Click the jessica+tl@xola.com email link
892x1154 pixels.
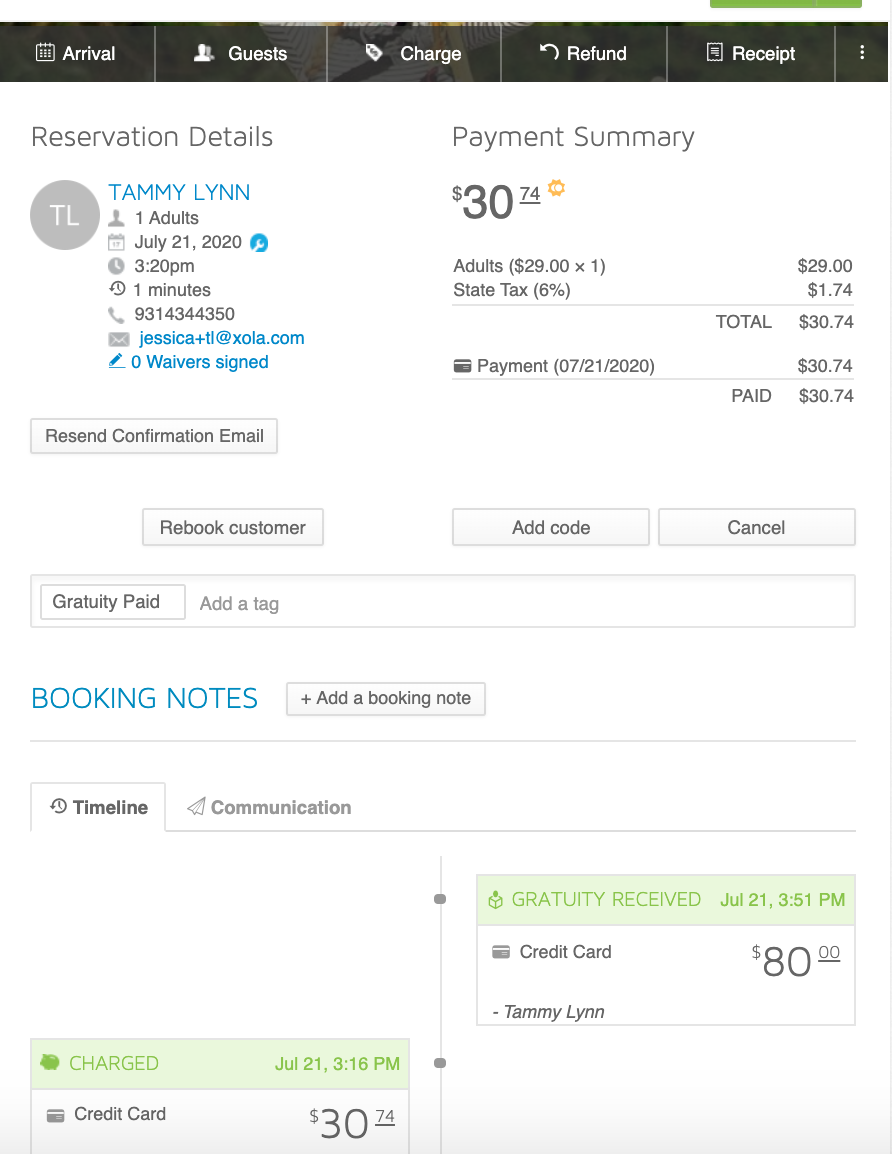click(222, 338)
